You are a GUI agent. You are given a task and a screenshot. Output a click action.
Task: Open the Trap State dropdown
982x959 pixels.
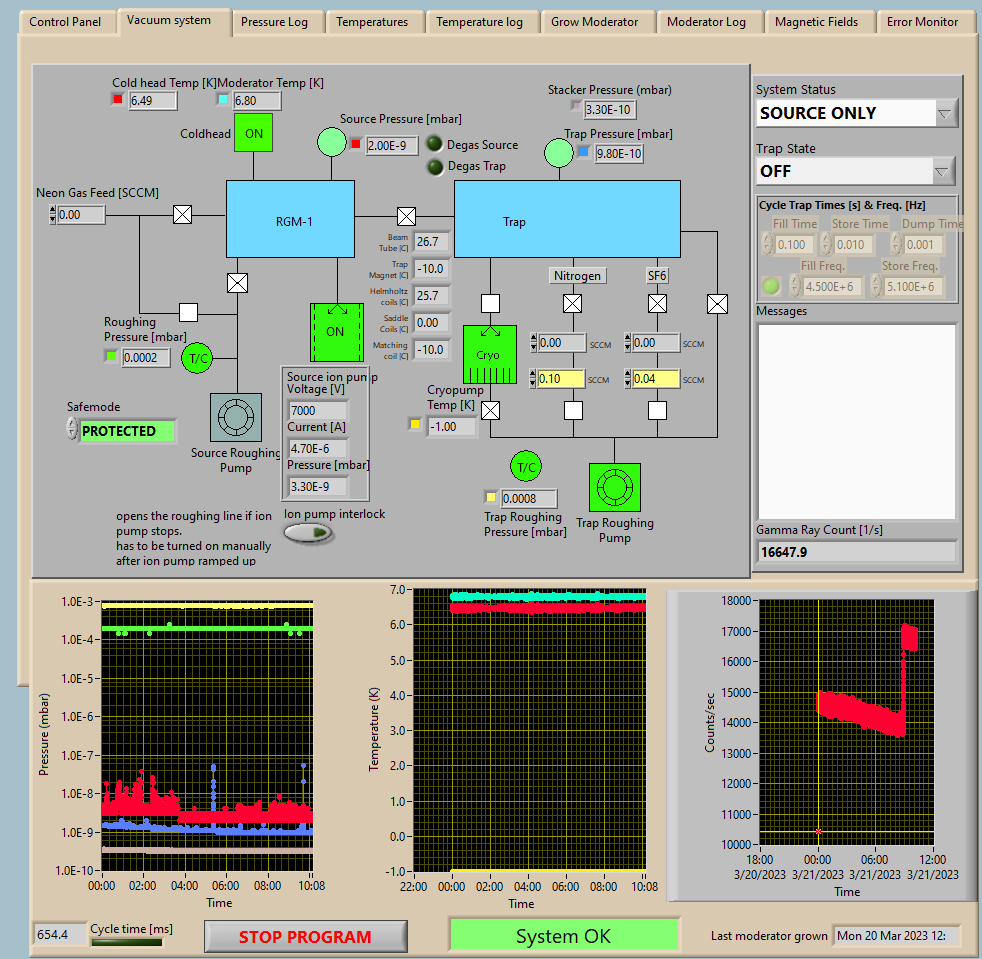(943, 171)
